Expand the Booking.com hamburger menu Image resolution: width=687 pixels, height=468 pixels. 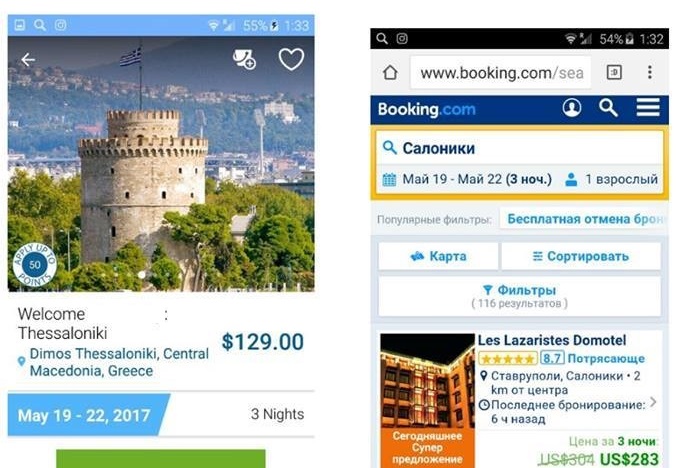click(x=648, y=107)
